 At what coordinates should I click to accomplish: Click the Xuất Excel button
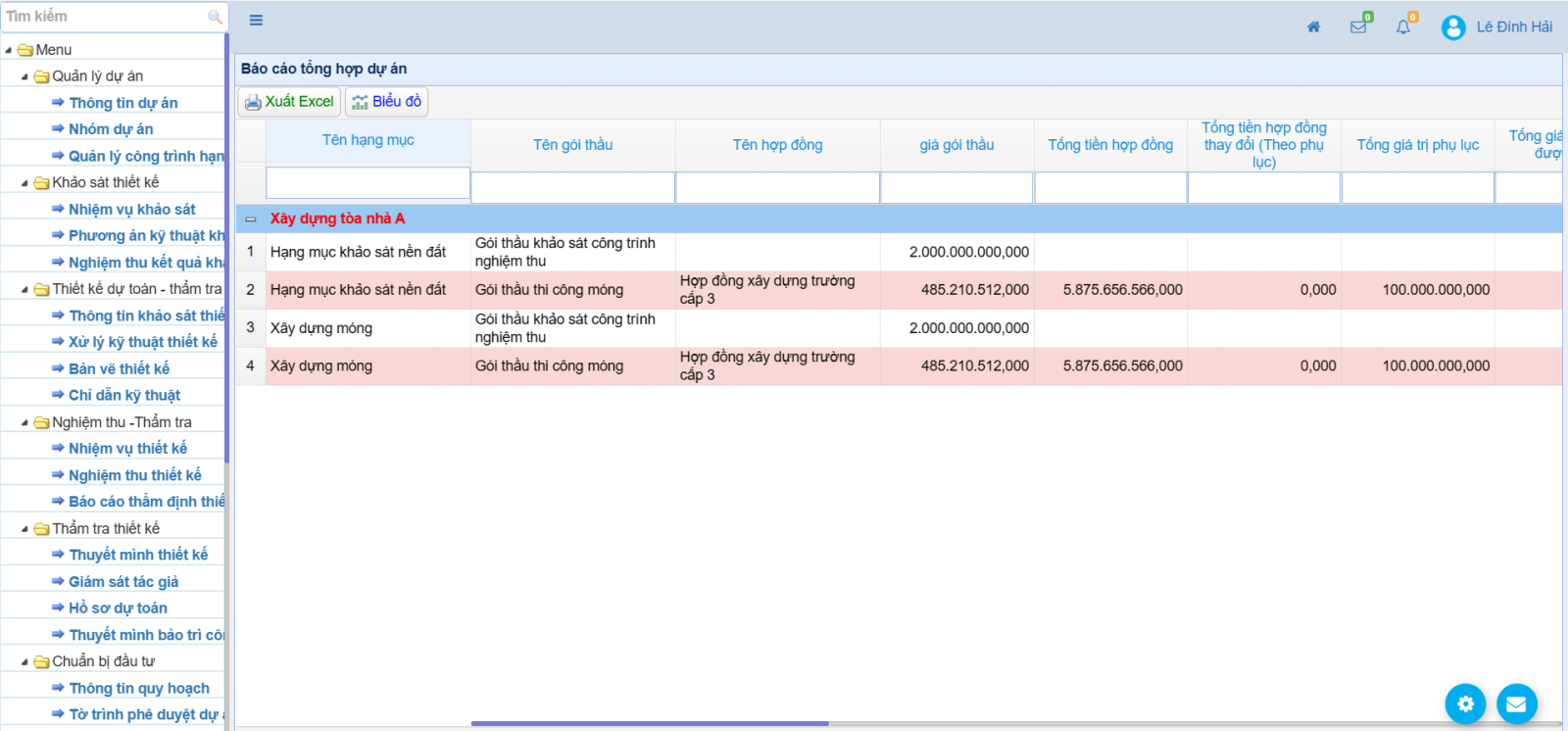click(289, 102)
